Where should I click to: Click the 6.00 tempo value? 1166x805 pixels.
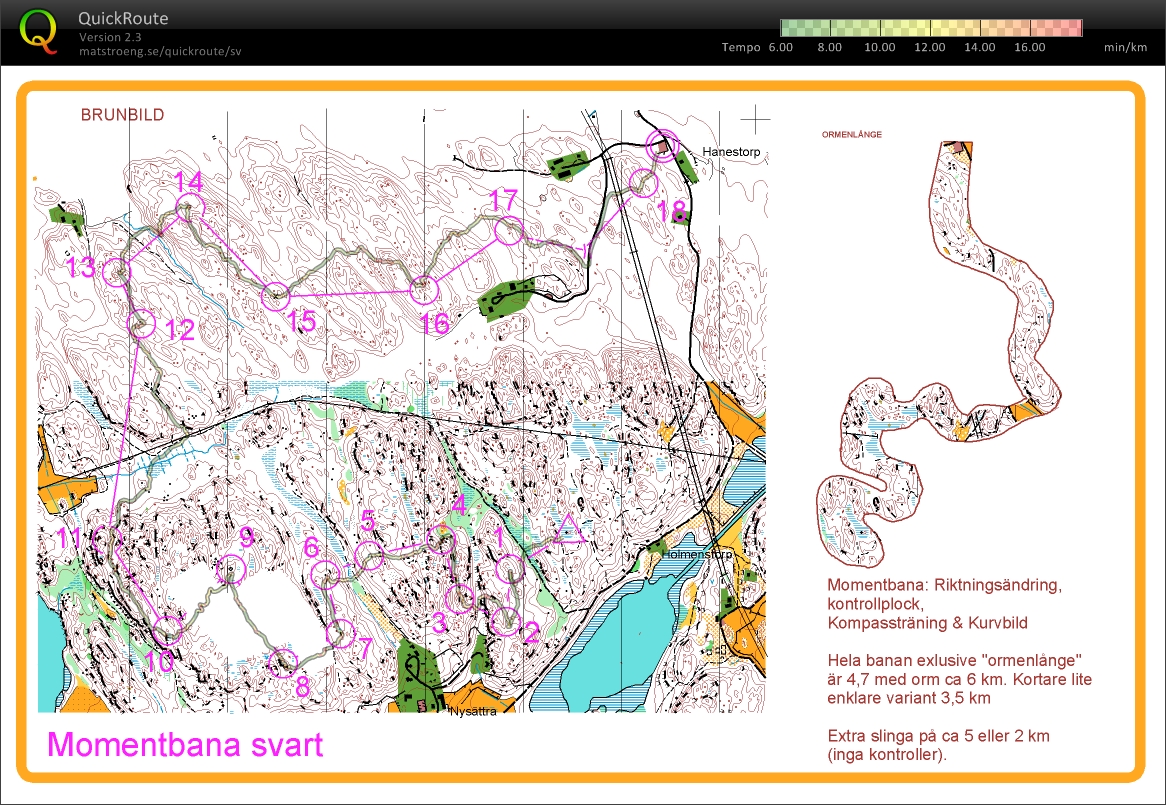781,47
